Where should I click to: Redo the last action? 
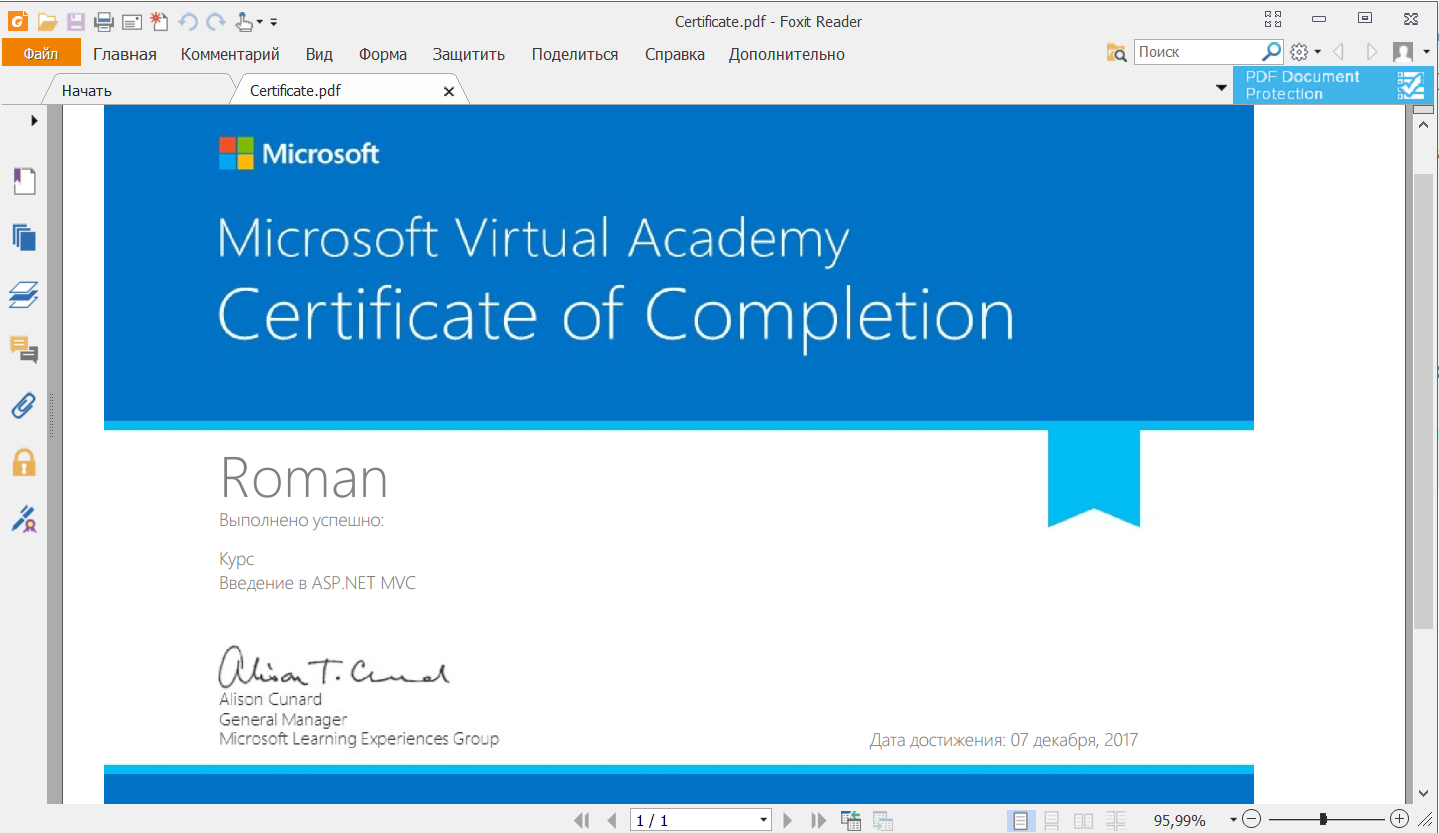[x=215, y=21]
